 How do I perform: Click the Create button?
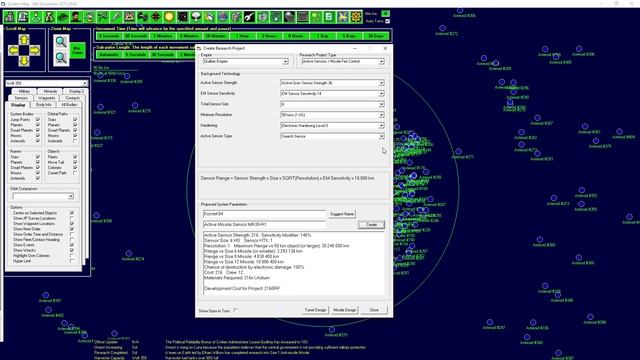[371, 224]
